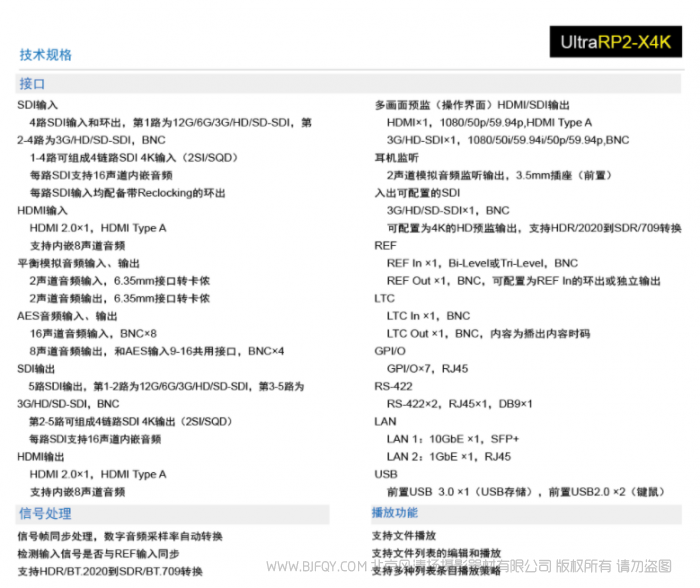700x588 pixels.
Task: Click the SDI输入 subsection heading
Action: point(38,105)
